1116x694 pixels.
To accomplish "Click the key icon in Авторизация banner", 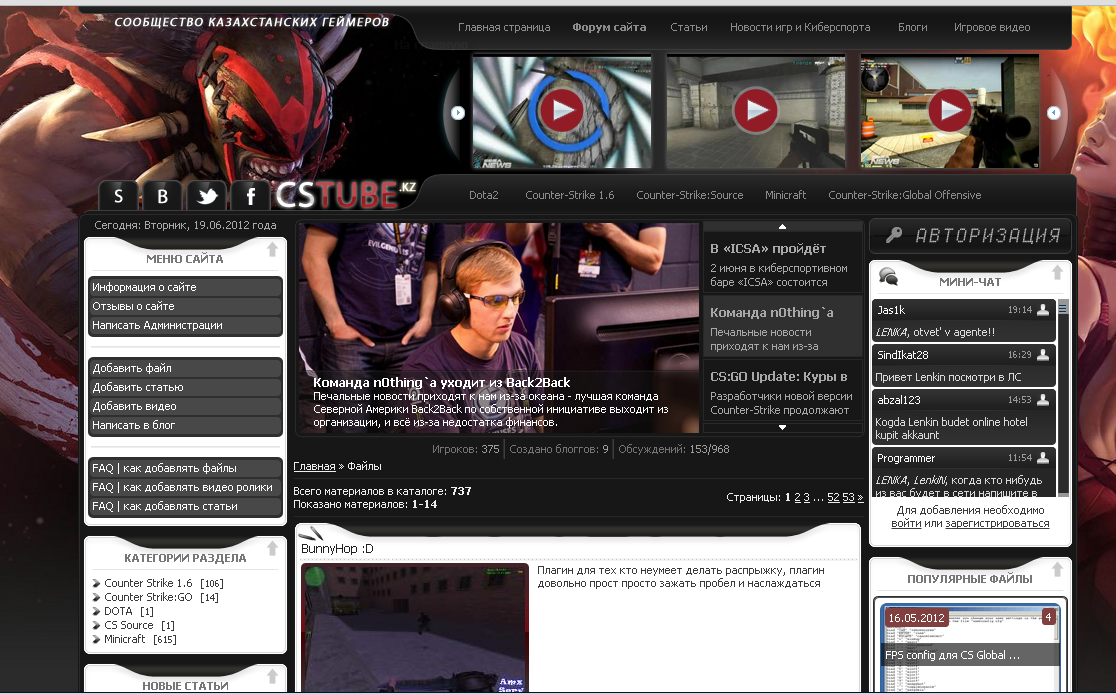I will coord(894,235).
